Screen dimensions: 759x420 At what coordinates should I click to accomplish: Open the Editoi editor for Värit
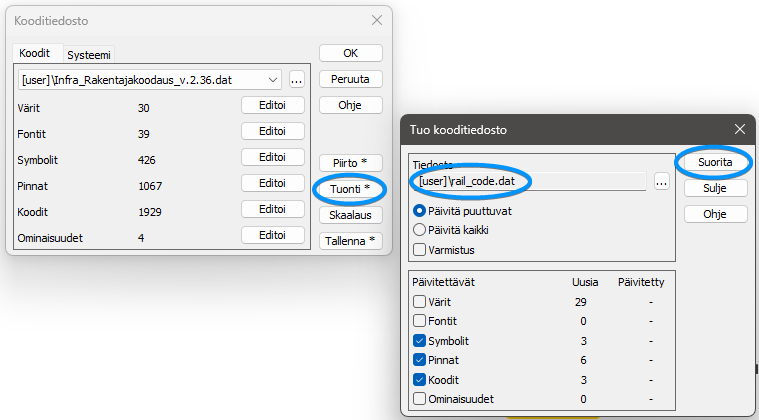[x=273, y=105]
